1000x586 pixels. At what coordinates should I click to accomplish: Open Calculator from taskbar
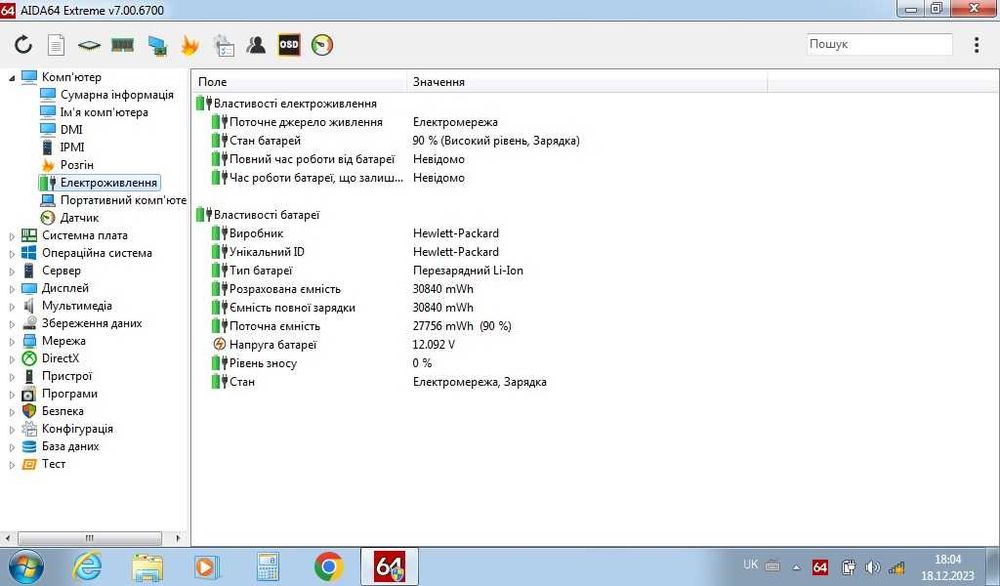point(267,567)
